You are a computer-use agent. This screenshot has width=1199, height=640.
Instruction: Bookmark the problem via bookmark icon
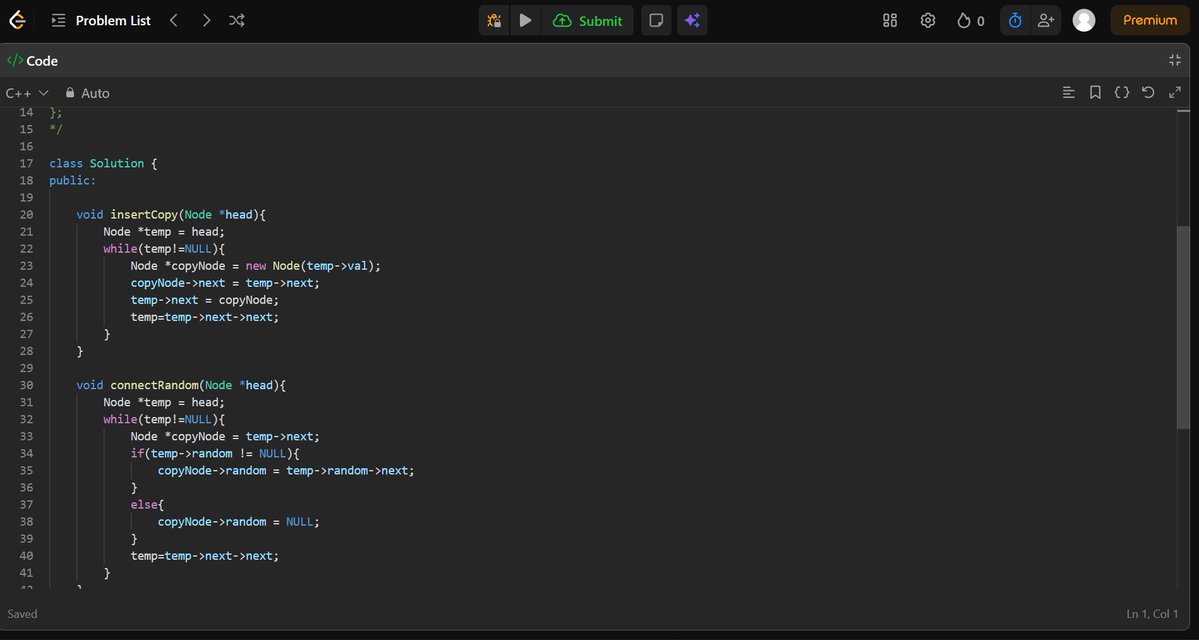(1095, 92)
